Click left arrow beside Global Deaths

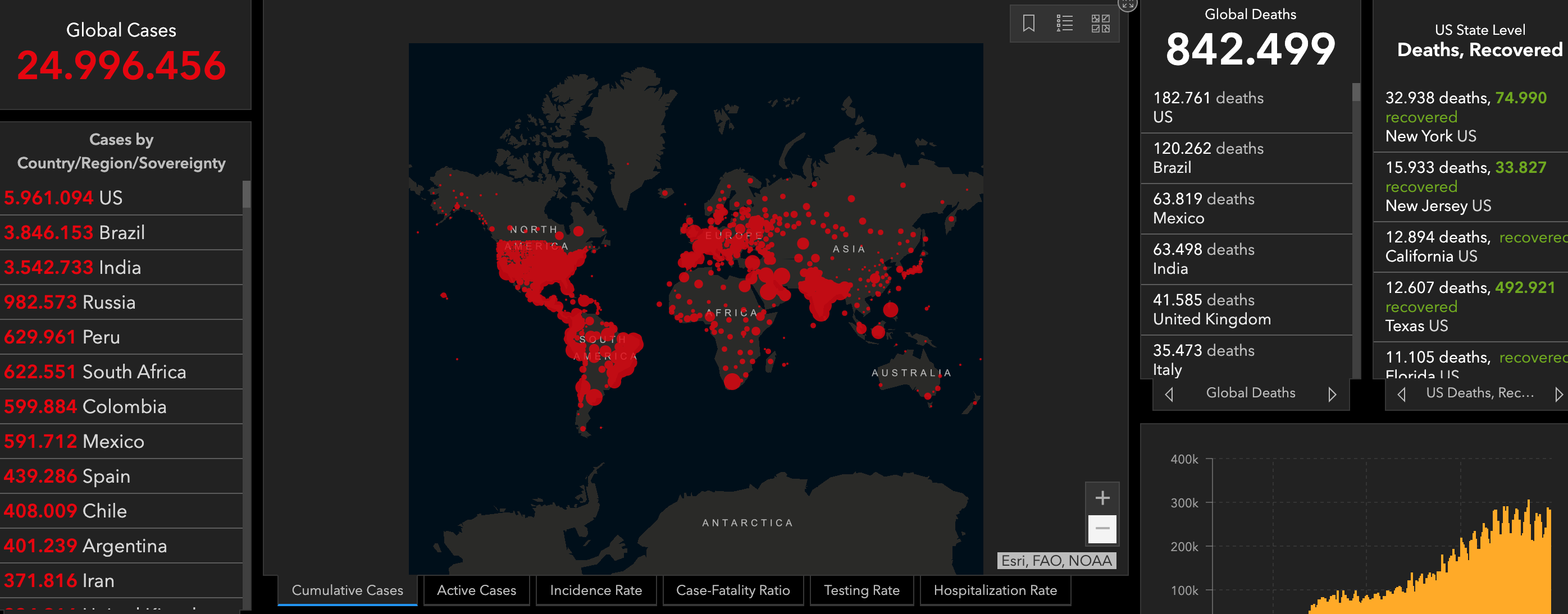(1169, 395)
